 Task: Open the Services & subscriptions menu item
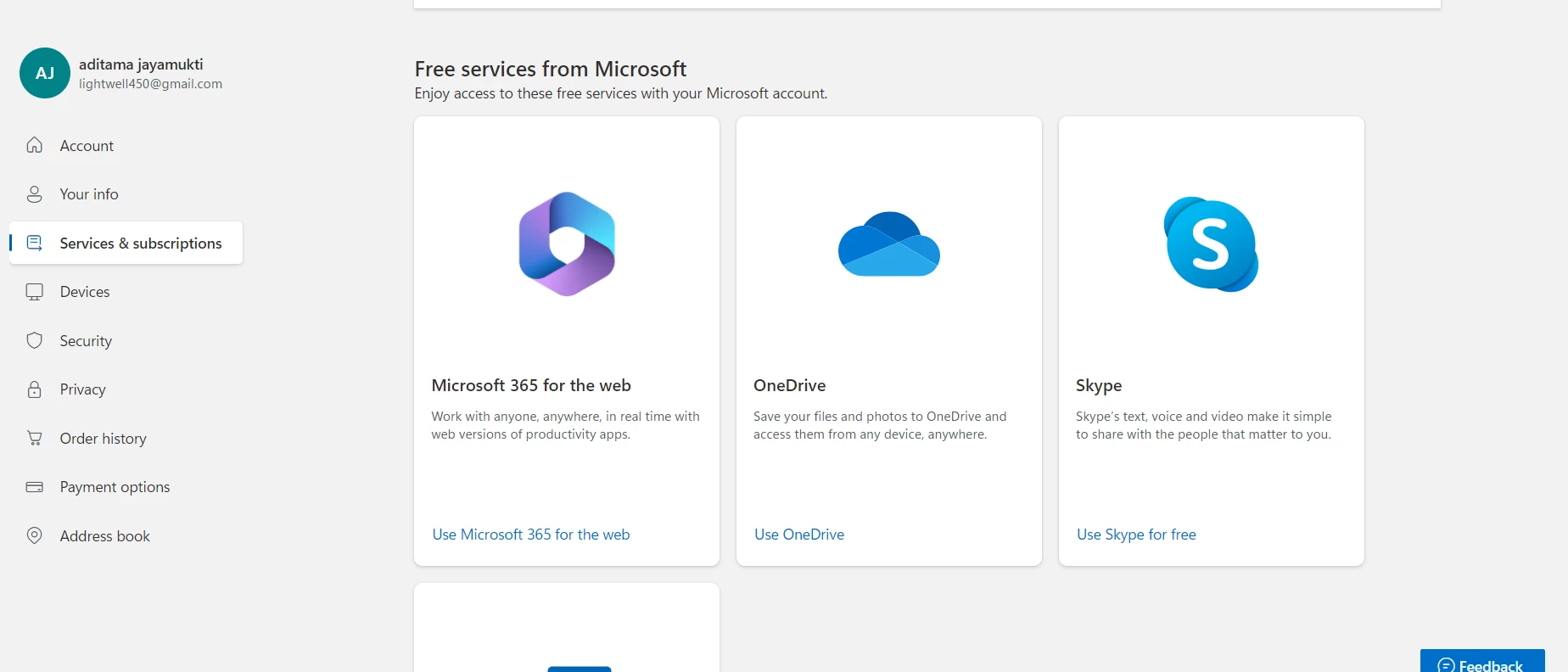[x=141, y=244]
